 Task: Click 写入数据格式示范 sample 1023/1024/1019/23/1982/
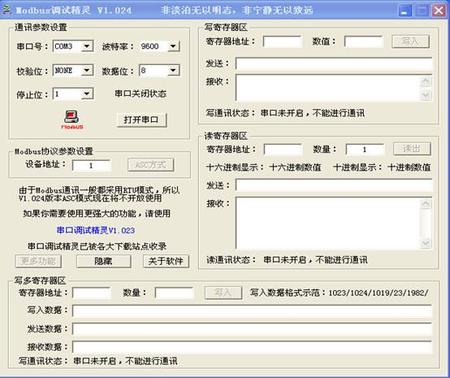point(378,293)
